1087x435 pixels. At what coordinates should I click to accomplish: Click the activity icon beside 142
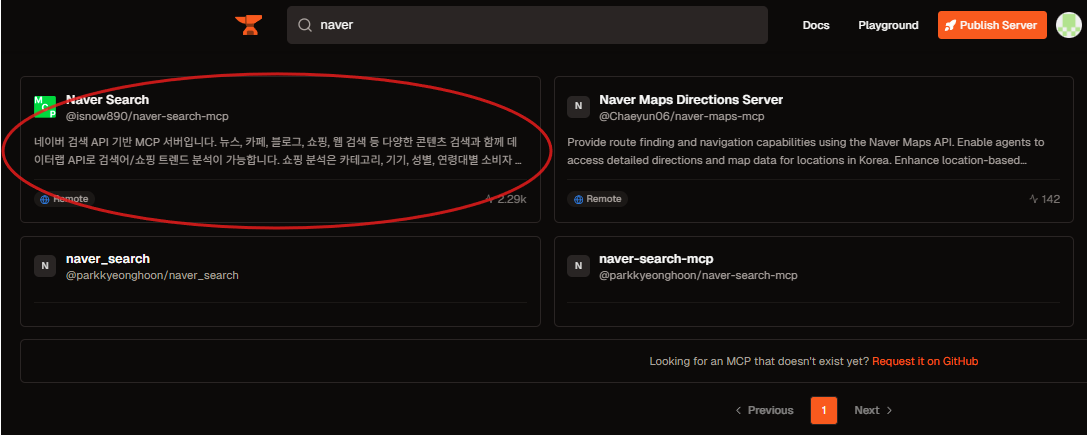1034,199
